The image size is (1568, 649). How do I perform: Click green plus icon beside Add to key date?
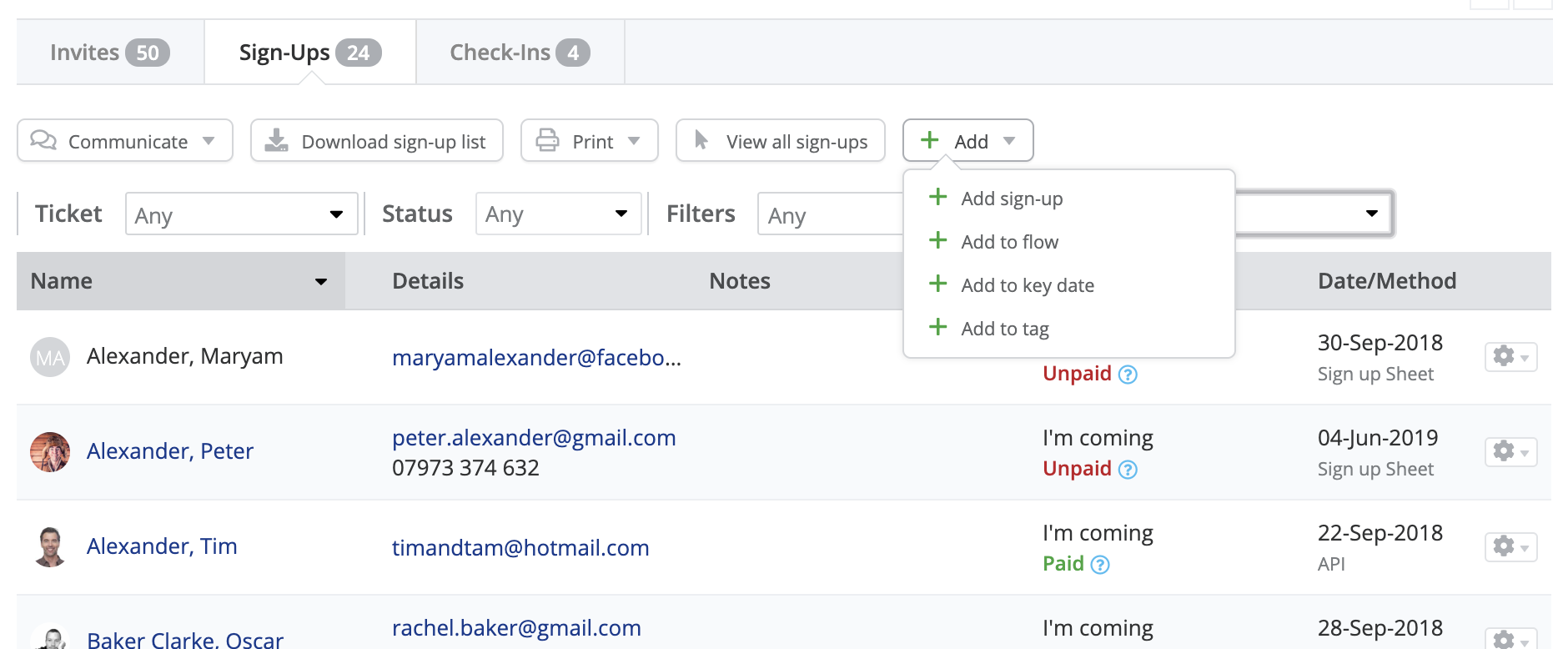coord(938,284)
